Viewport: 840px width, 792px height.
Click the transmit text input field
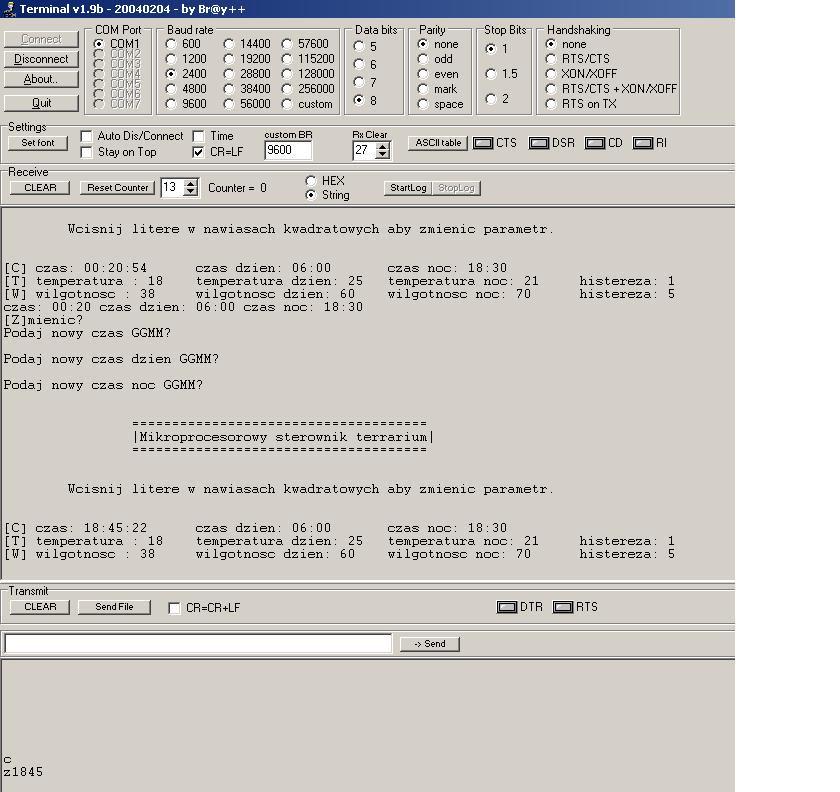coord(198,644)
